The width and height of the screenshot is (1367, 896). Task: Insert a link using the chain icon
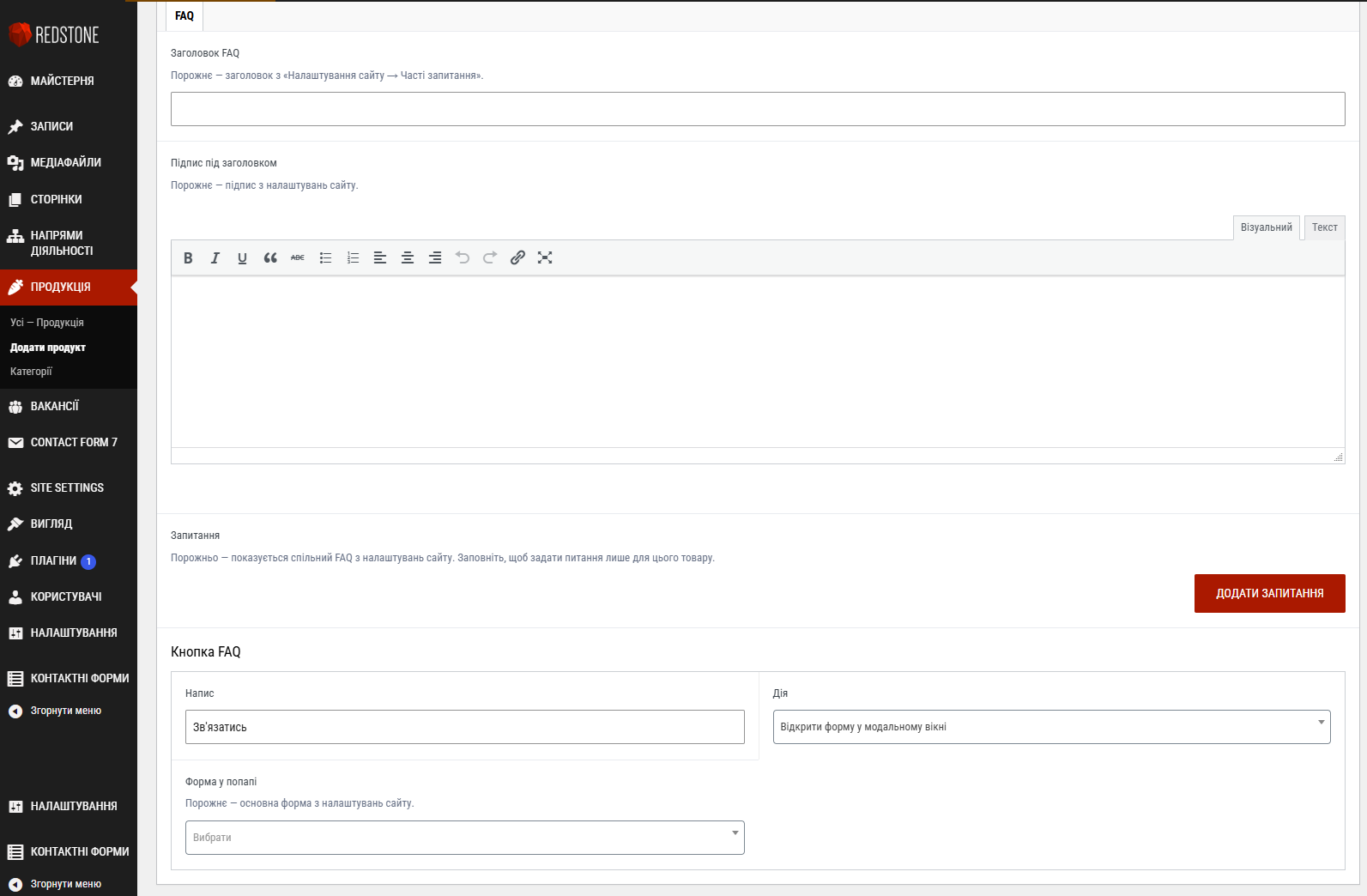point(517,257)
